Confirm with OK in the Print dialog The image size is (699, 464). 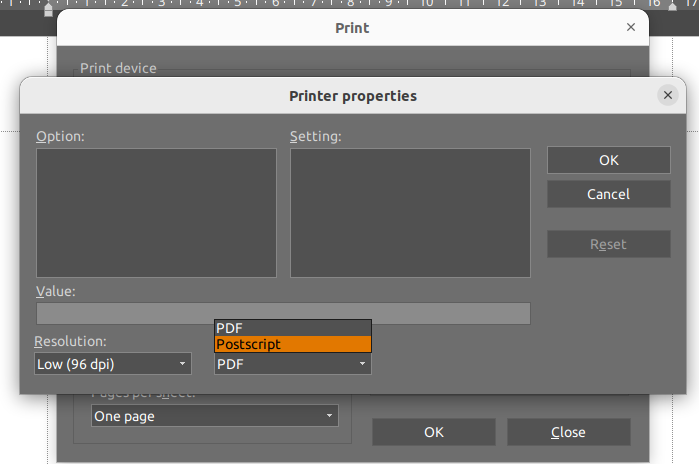click(x=433, y=432)
